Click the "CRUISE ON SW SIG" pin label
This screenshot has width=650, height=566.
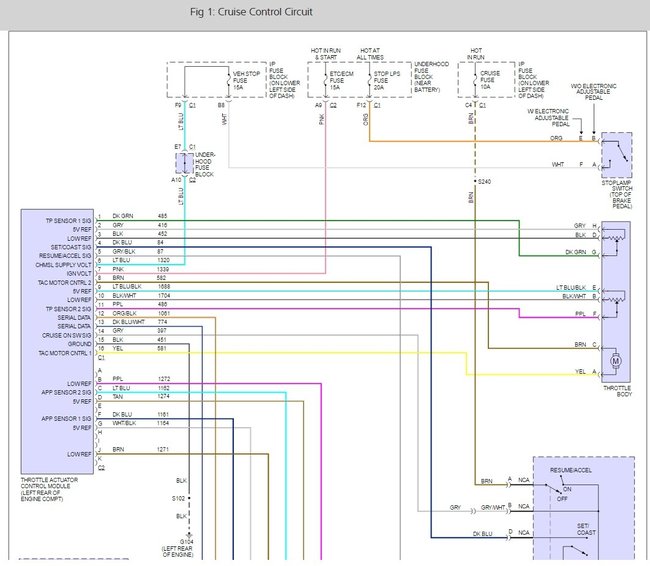pos(66,335)
